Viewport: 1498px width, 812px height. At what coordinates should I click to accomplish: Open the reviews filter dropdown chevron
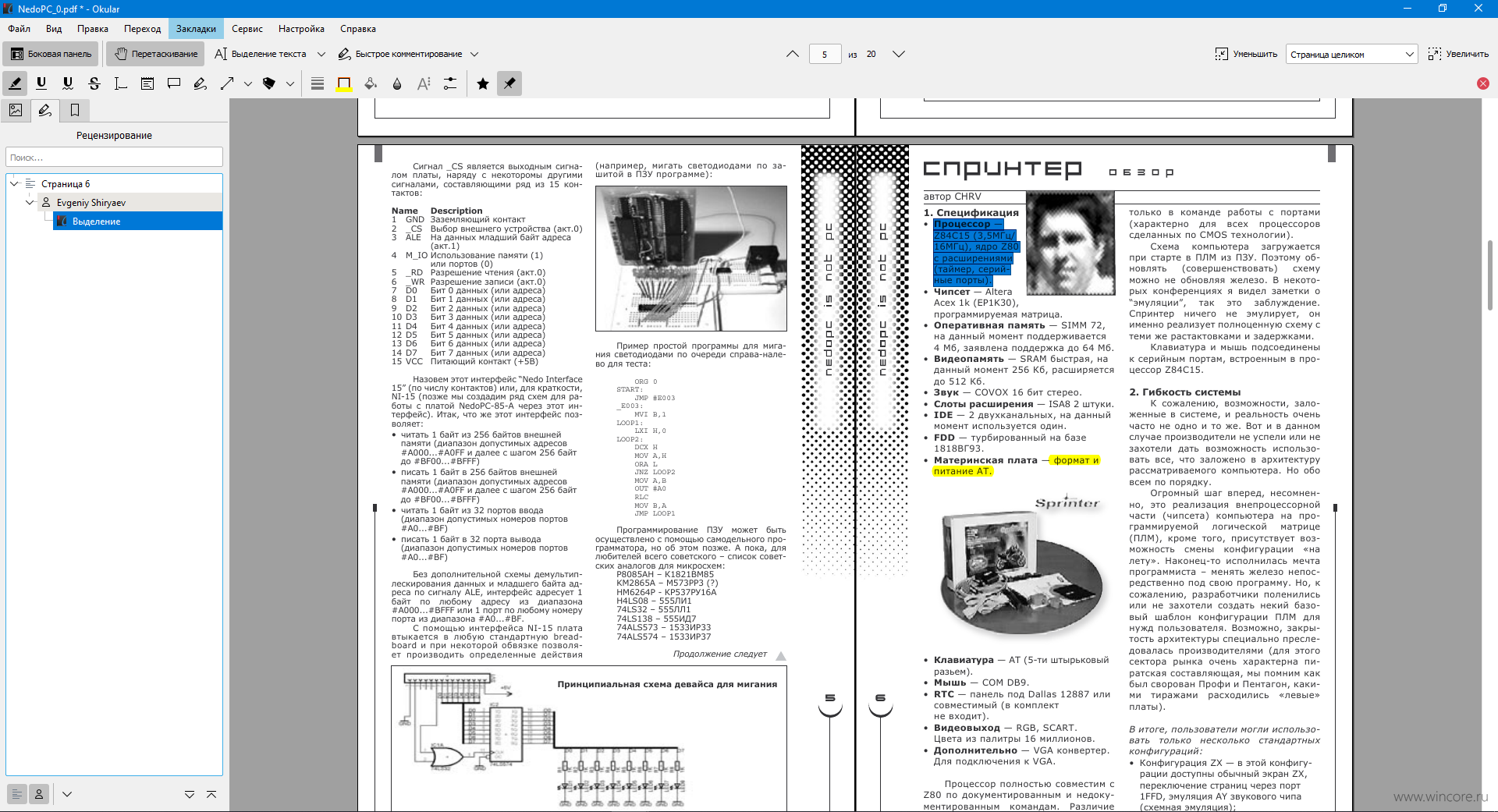67,794
